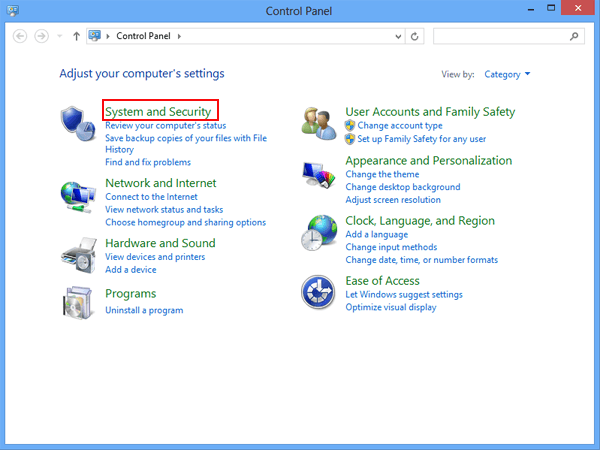Click Set up Family Safety for any user
Screen dimensions: 600x450
point(422,139)
